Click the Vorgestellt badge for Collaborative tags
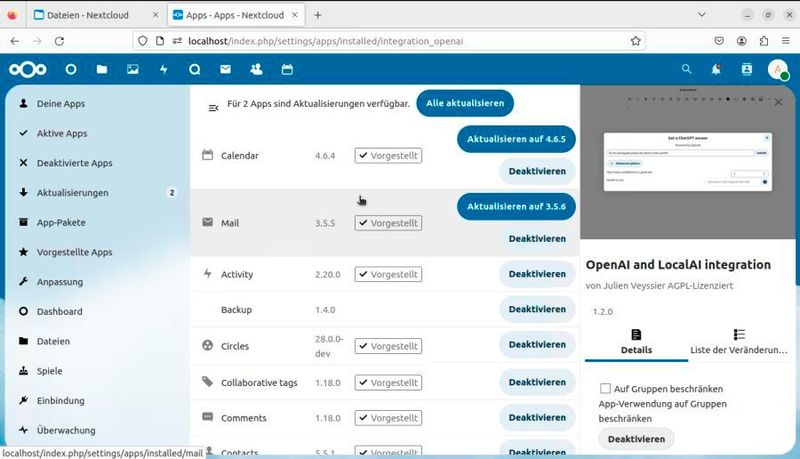This screenshot has height=459, width=800. tap(388, 382)
